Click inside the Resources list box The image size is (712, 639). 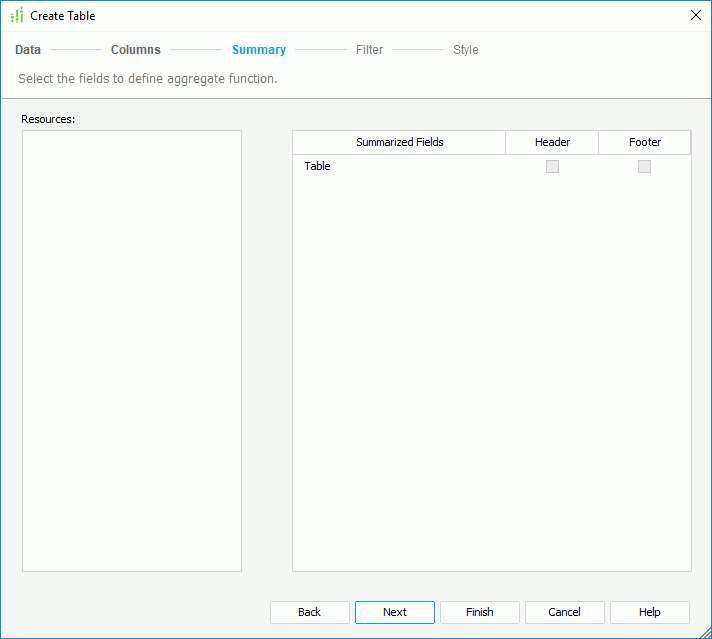point(132,351)
